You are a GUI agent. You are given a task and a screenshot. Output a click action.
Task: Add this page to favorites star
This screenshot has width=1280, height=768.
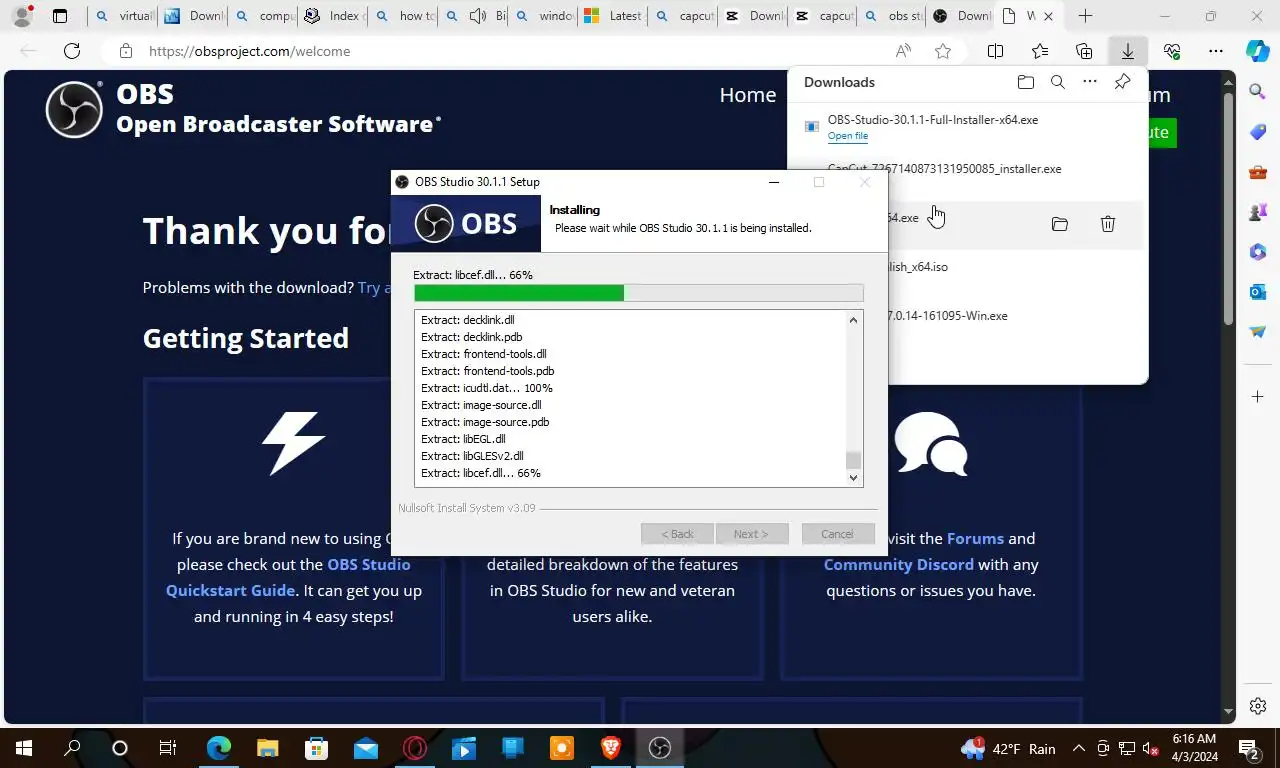click(x=943, y=51)
